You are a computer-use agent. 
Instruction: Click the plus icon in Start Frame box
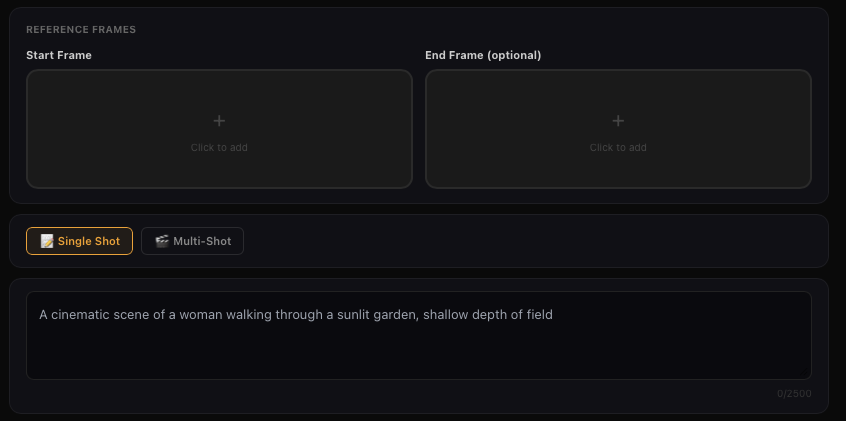(219, 121)
